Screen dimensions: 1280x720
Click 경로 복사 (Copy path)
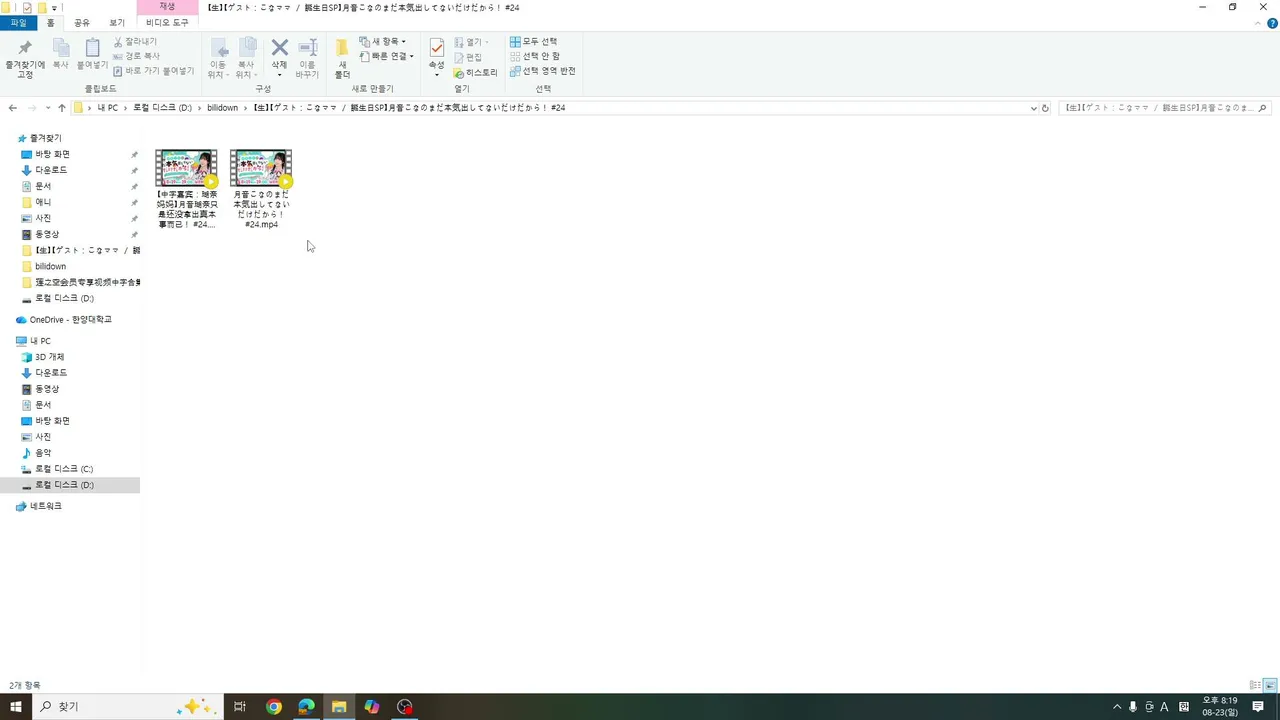click(x=136, y=56)
